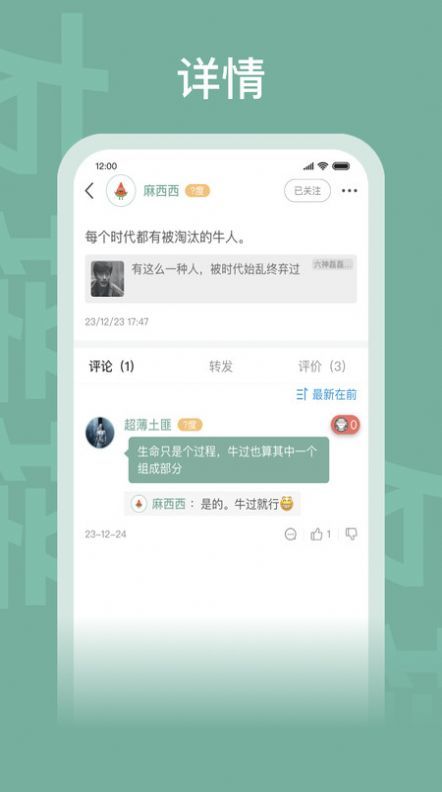Tap the level badge next to 麻西西
Screen dimensions: 442x792
pyautogui.click(x=197, y=191)
